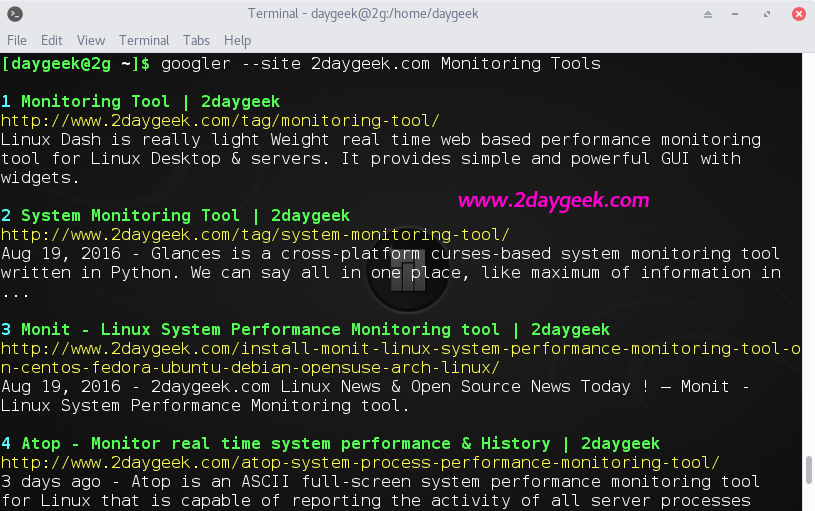
Task: Click the line "n-centos-fedora-ubuntu-debian-opensuse-arch-linux/"
Action: pos(250,368)
